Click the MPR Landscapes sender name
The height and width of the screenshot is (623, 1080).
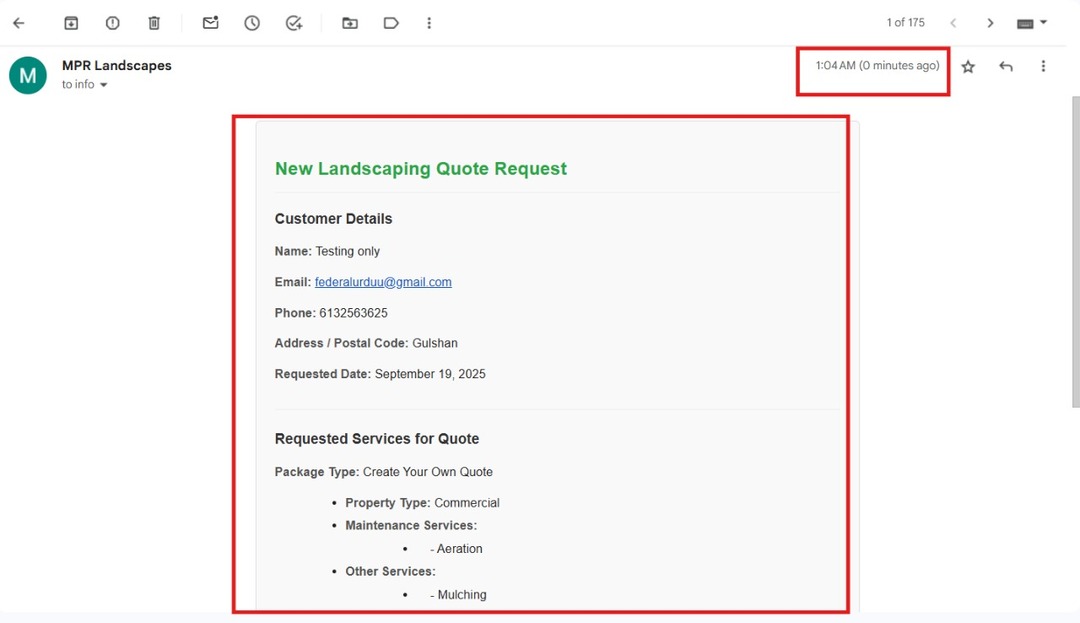(x=117, y=66)
